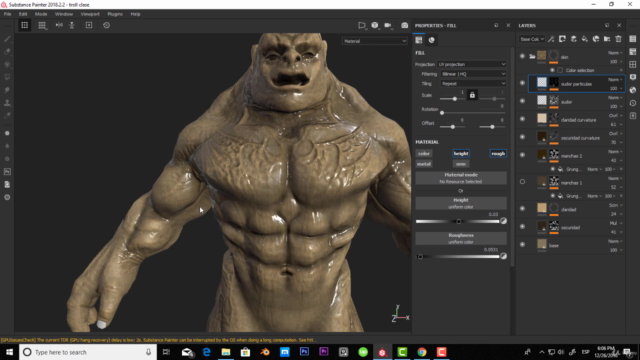
Task: Take viewport screenshot with camera icon
Action: pyautogui.click(x=404, y=25)
